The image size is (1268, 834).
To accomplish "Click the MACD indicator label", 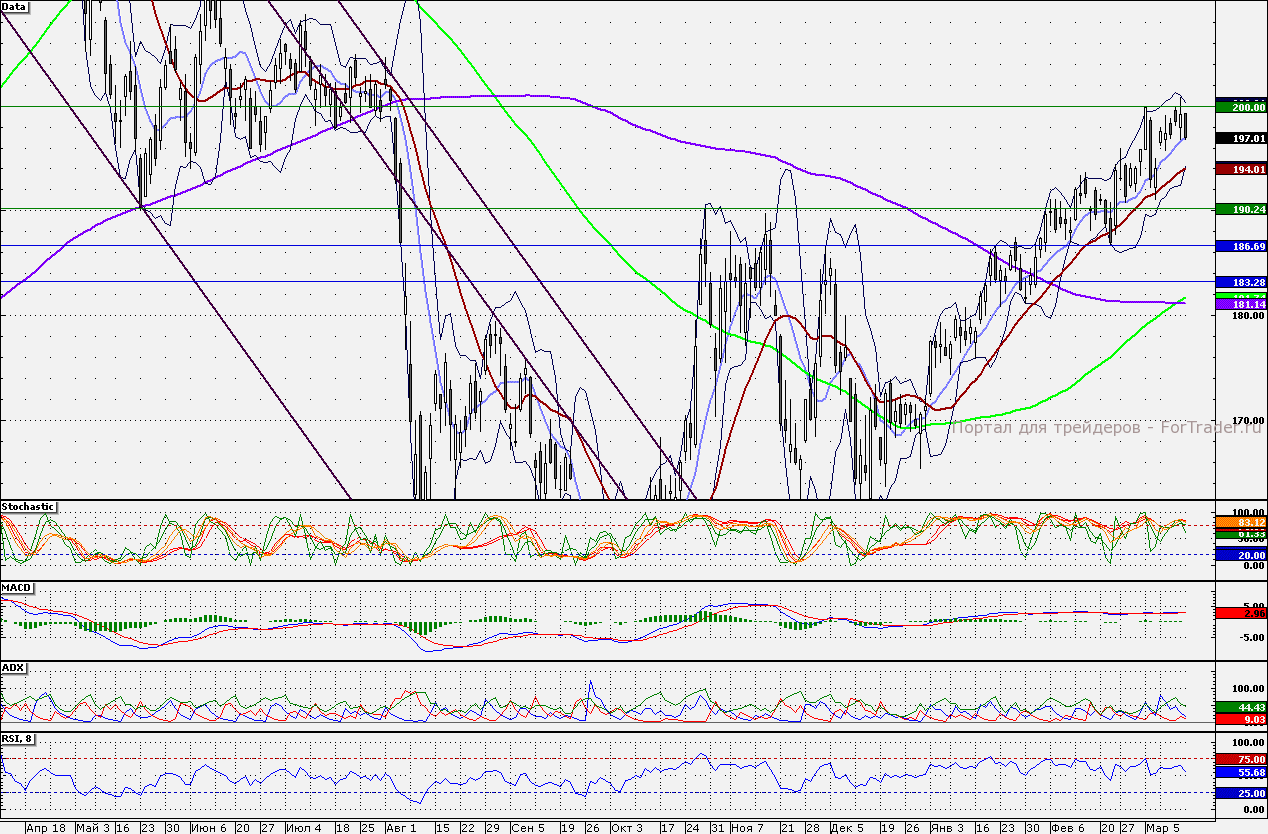I will pyautogui.click(x=15, y=587).
